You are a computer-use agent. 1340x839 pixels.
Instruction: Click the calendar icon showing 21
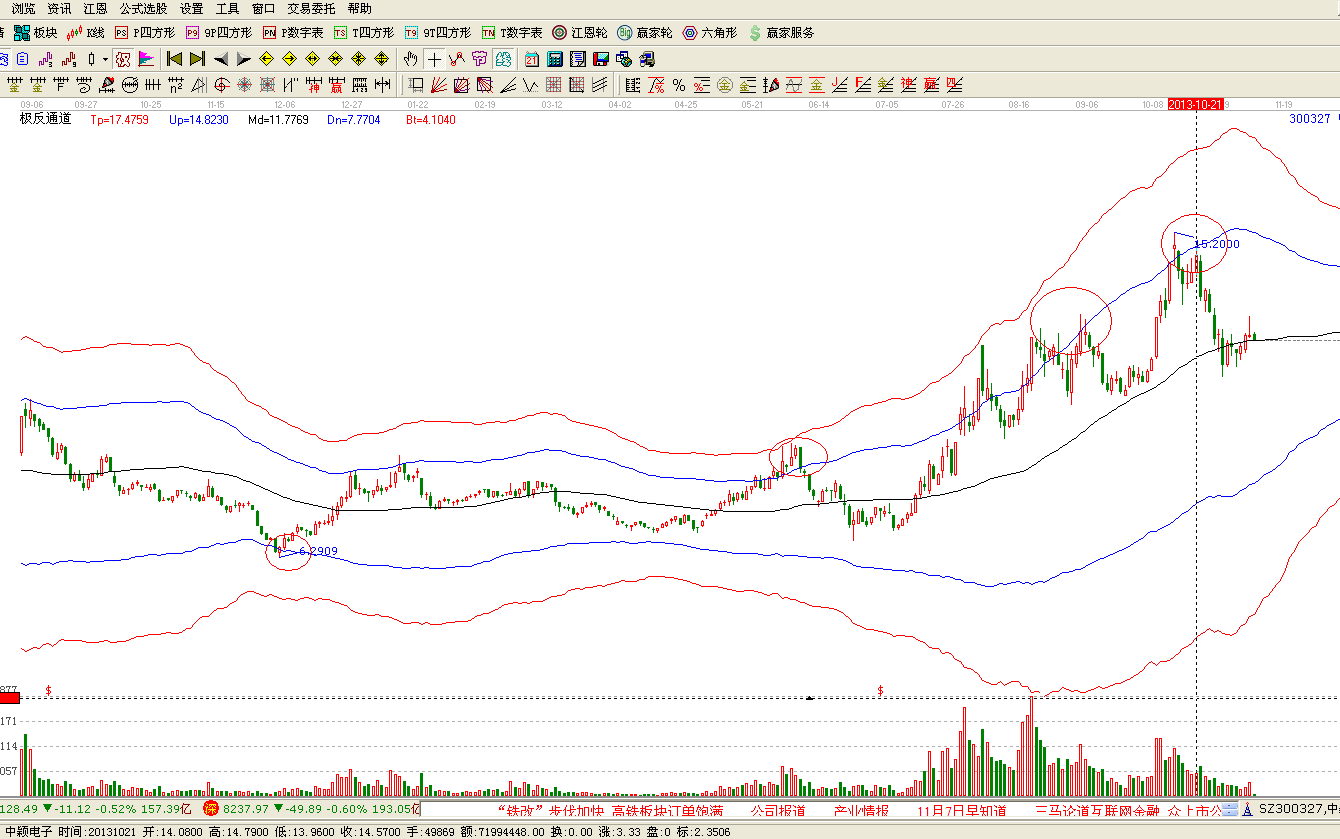(x=531, y=59)
